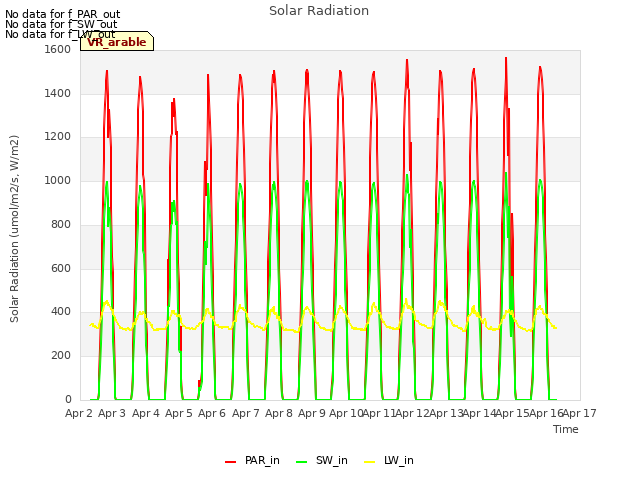Screen dimensions: 640x480
Task: Click the 1600 y-axis tick label
Action: point(58,49)
